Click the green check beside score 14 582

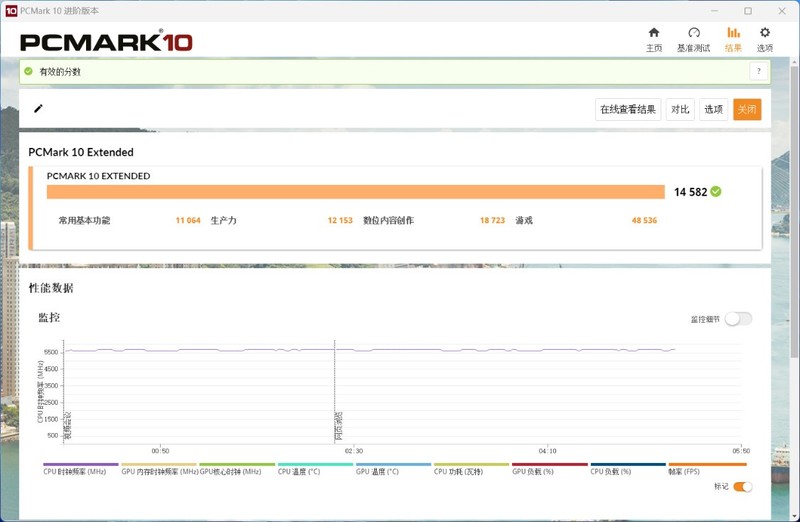point(716,191)
